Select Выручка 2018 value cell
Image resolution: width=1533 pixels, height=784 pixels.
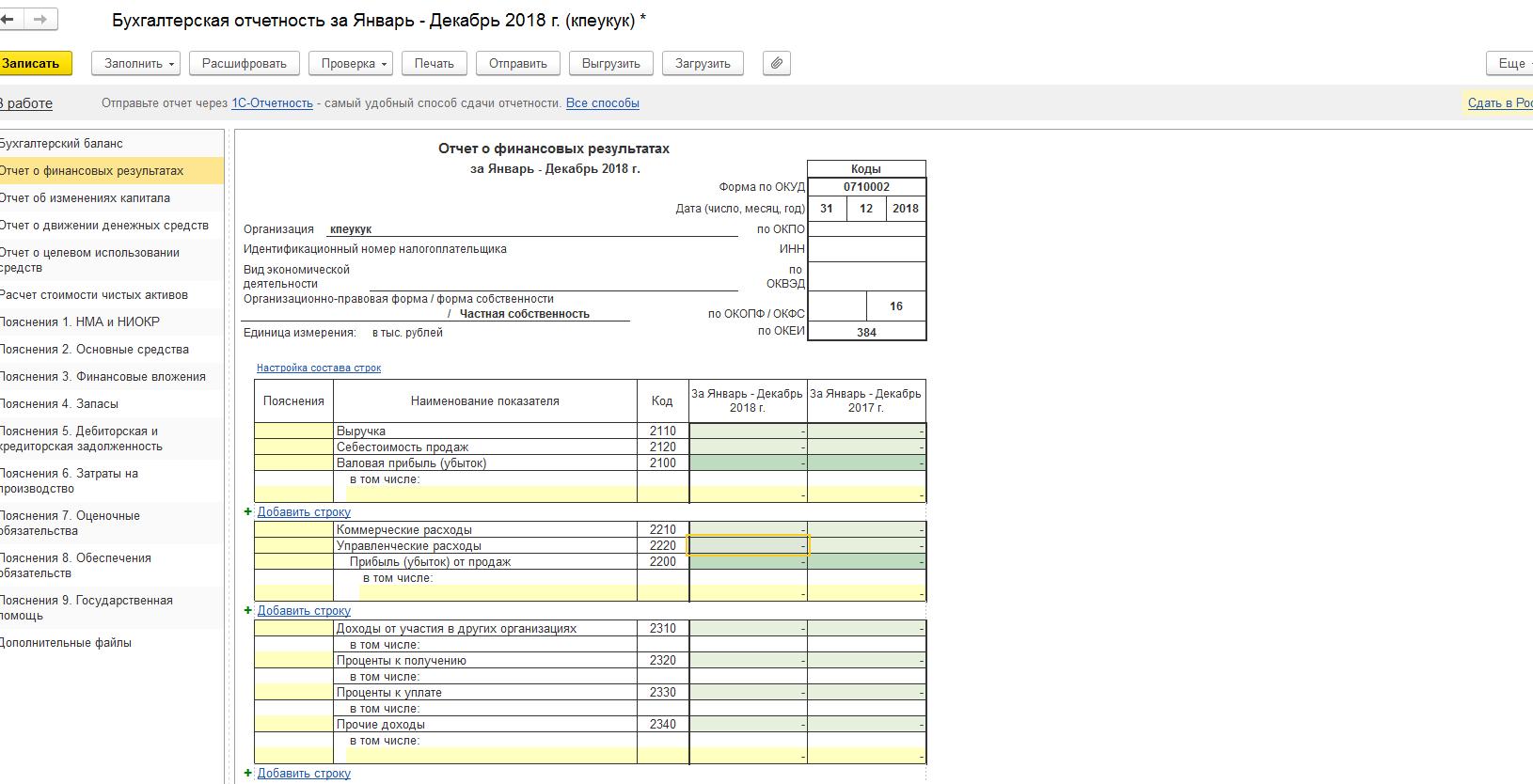point(749,431)
